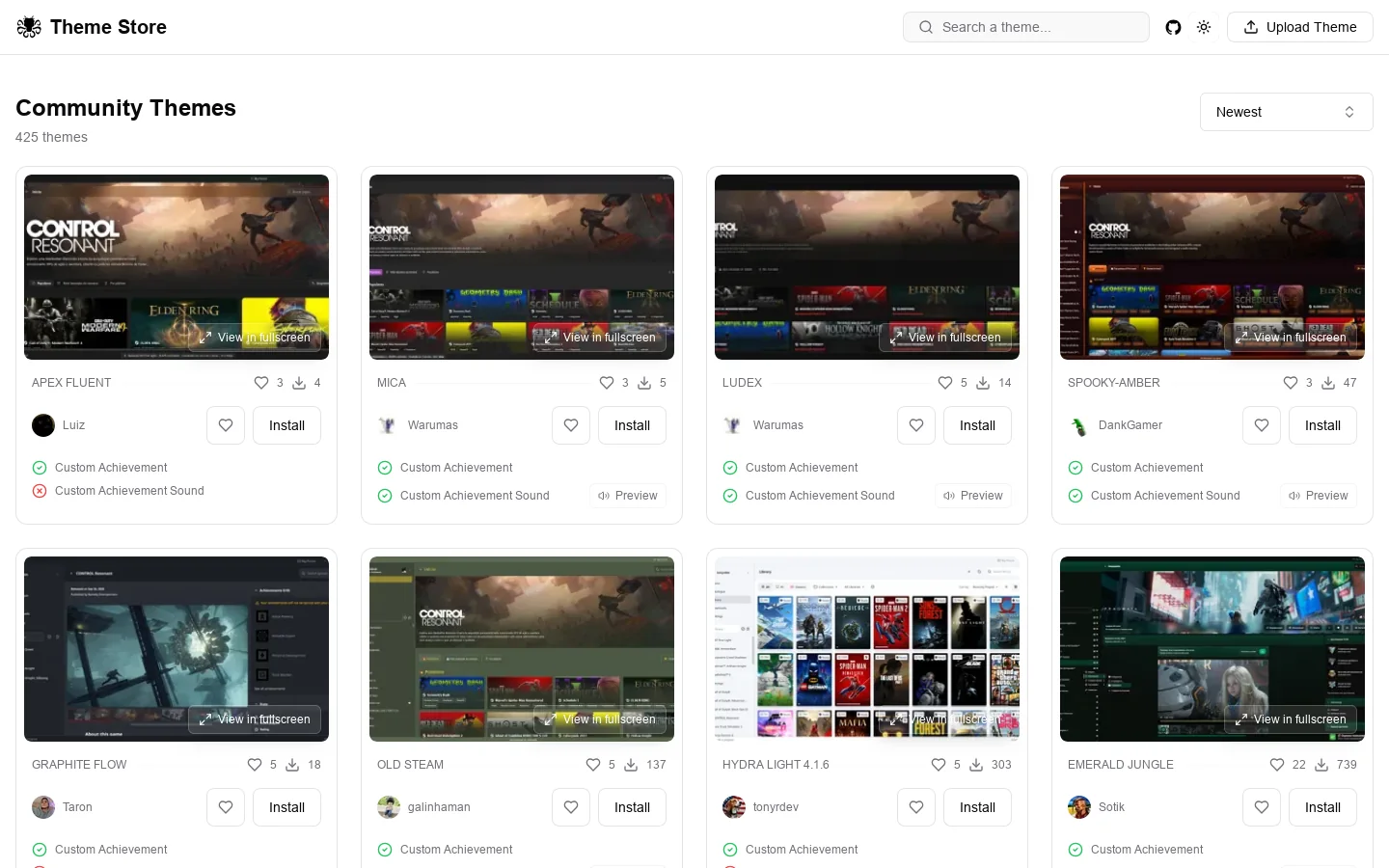The width and height of the screenshot is (1389, 868).
Task: Click Luiz's author avatar
Action: (x=43, y=425)
